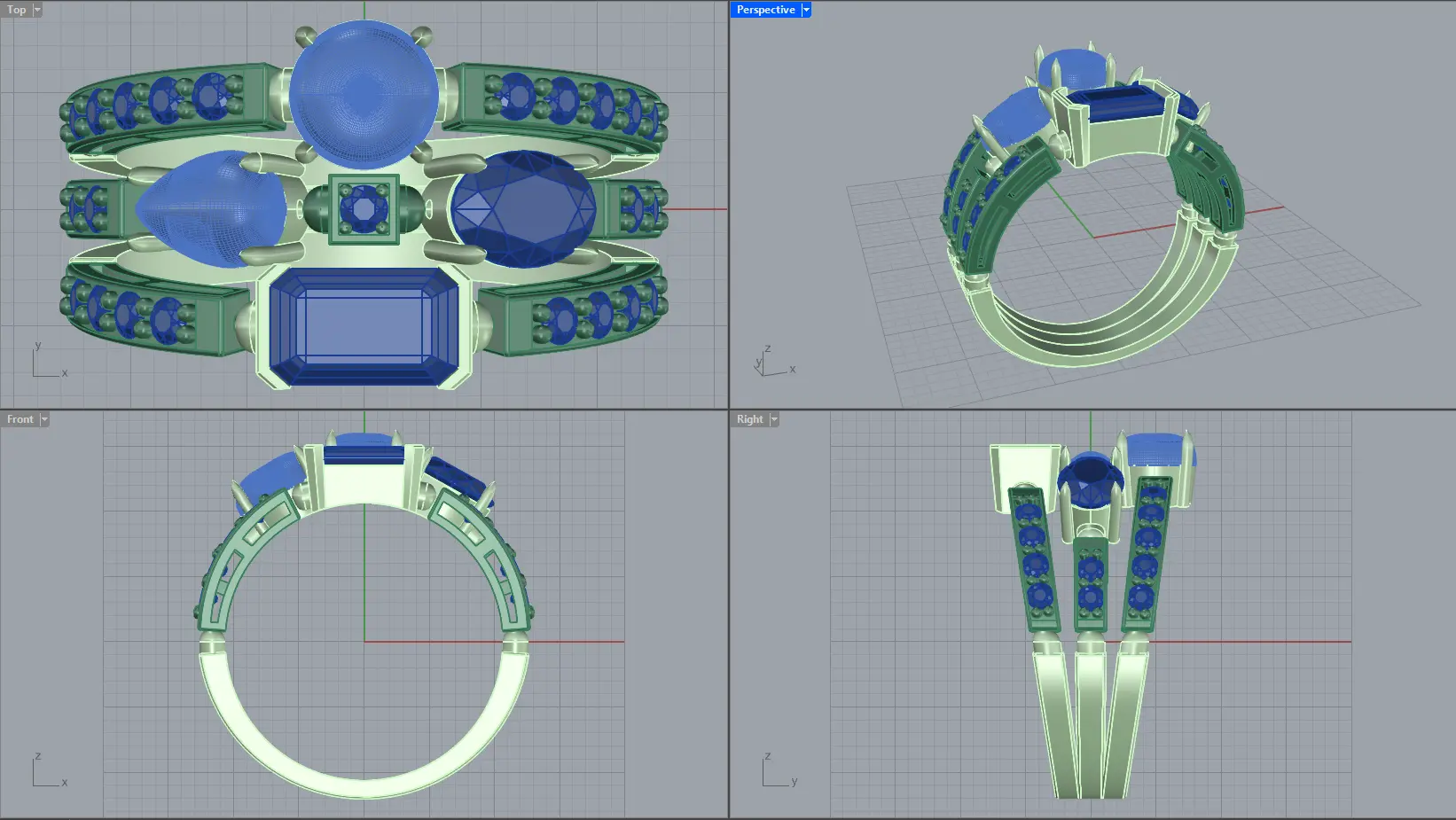
Task: Open the Top viewport dropdown arrow
Action: 37,10
